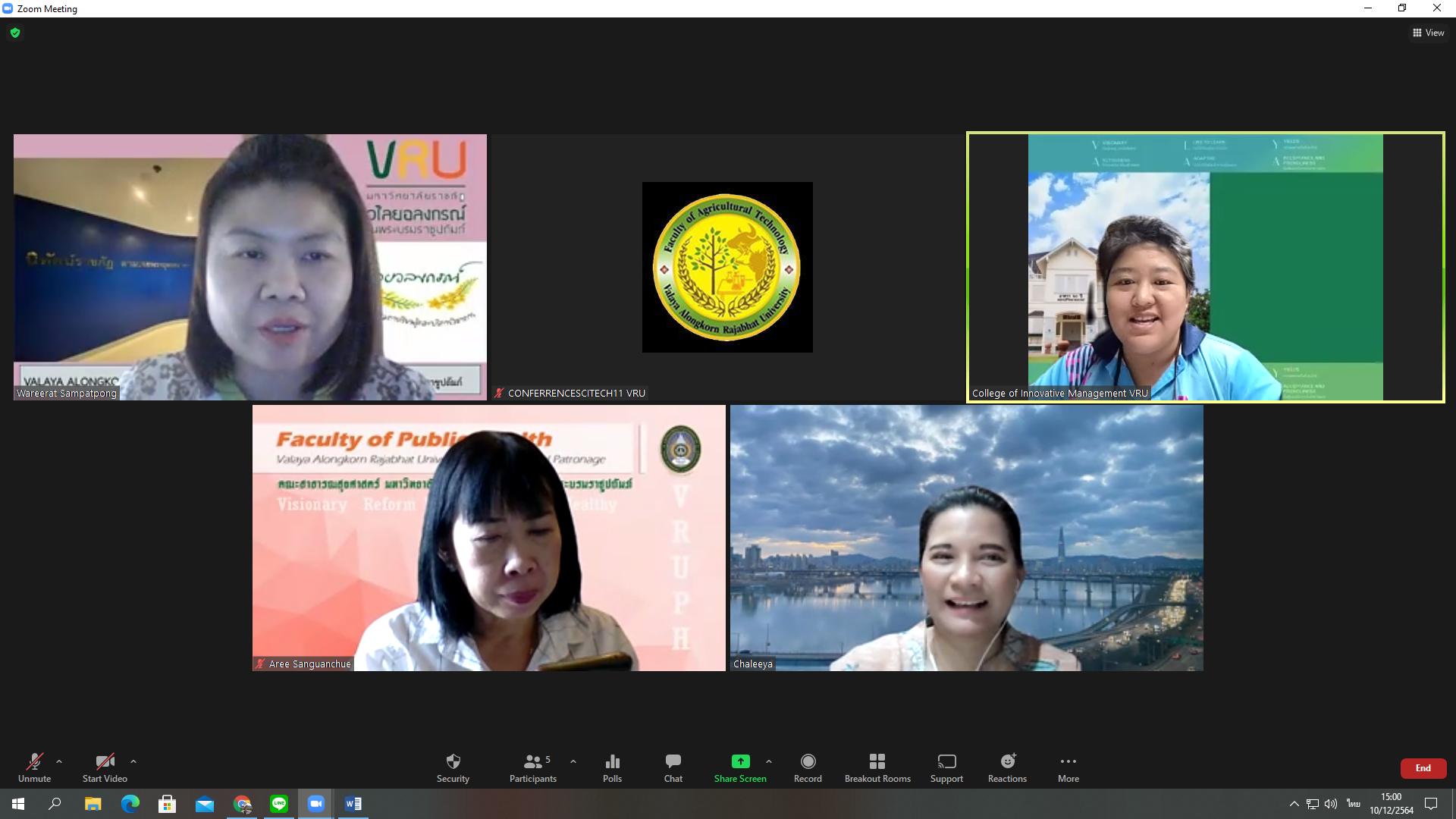Open the More menu
1456x819 pixels.
[x=1068, y=767]
